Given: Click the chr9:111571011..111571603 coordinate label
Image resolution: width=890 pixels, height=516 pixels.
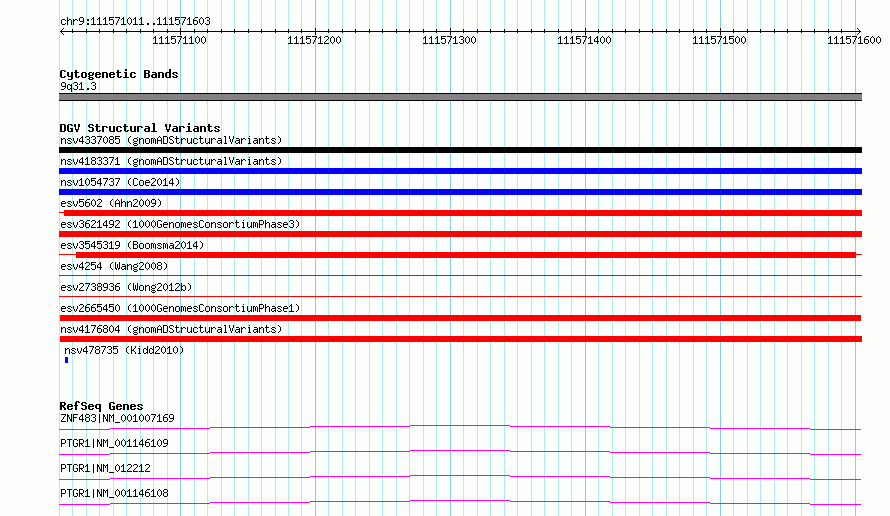Looking at the screenshot, I should click(x=135, y=22).
